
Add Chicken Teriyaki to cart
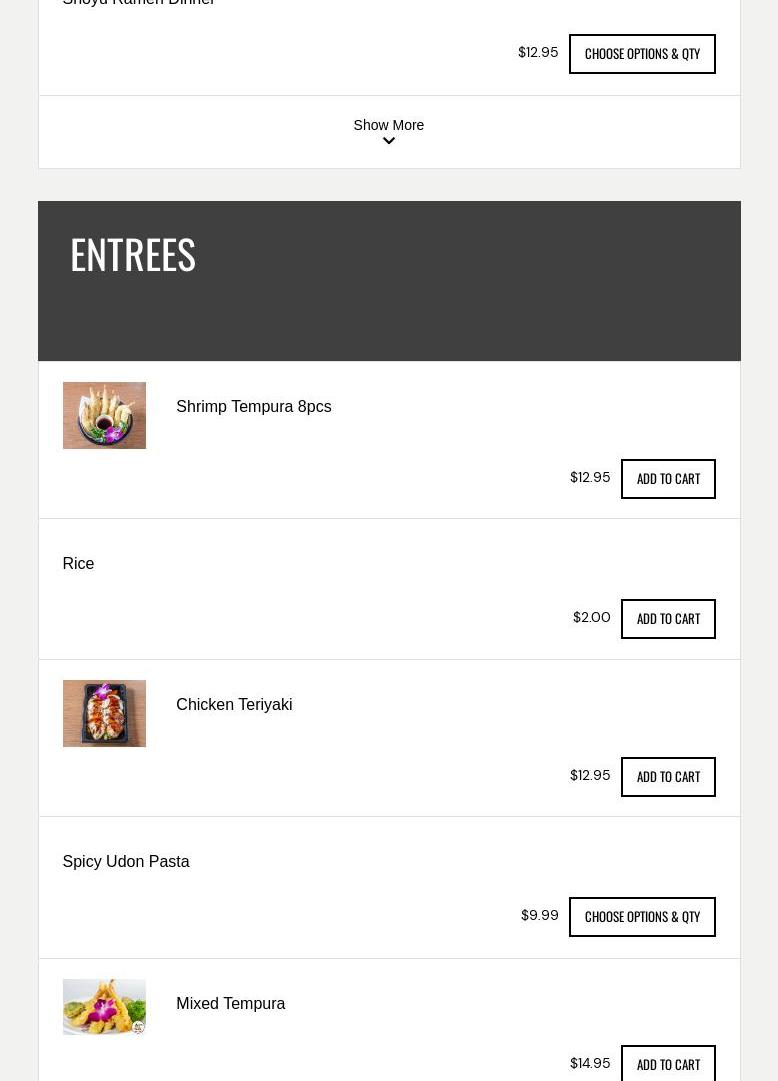[668, 777]
